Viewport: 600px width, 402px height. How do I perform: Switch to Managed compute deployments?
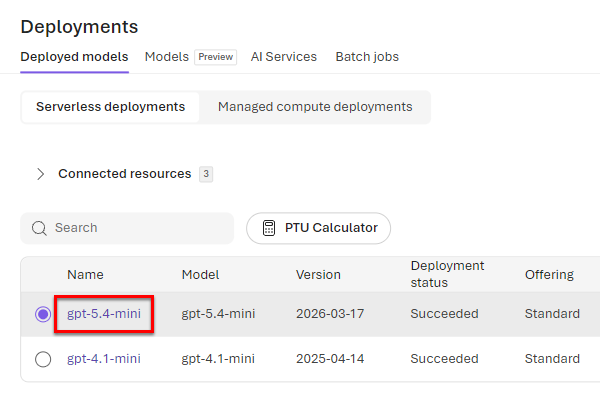click(x=315, y=107)
